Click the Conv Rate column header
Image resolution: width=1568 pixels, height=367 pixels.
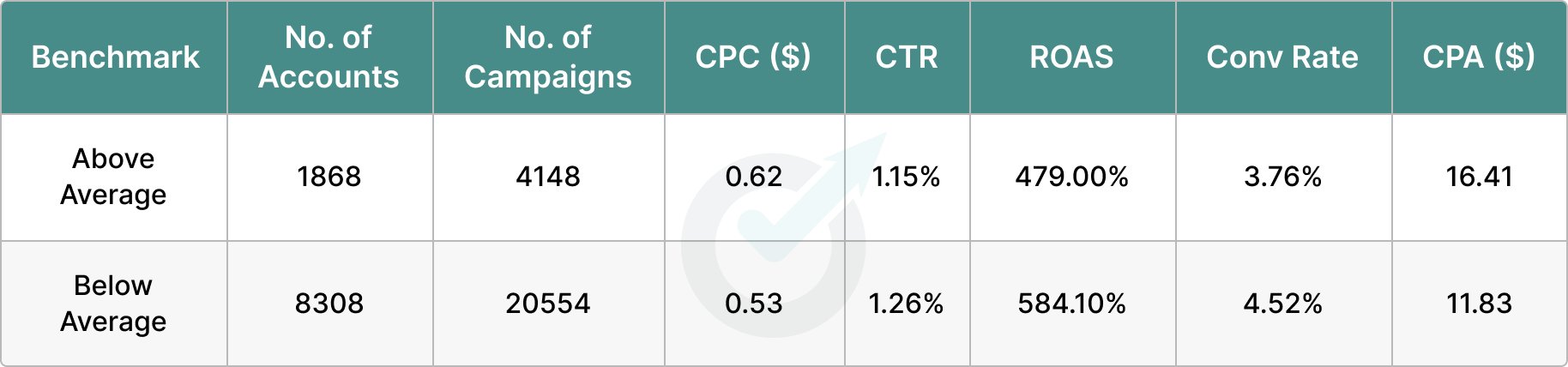tap(1282, 57)
